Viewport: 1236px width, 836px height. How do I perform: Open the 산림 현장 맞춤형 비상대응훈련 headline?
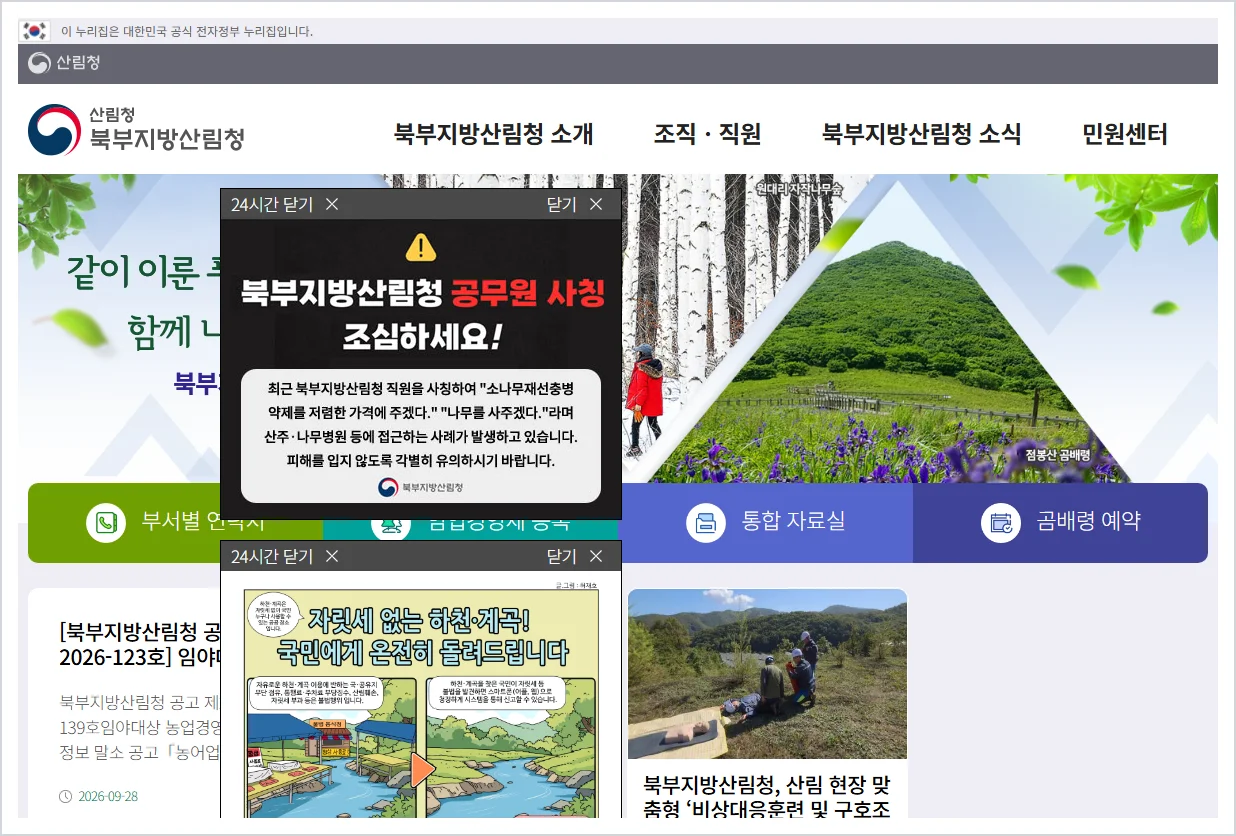coord(767,796)
